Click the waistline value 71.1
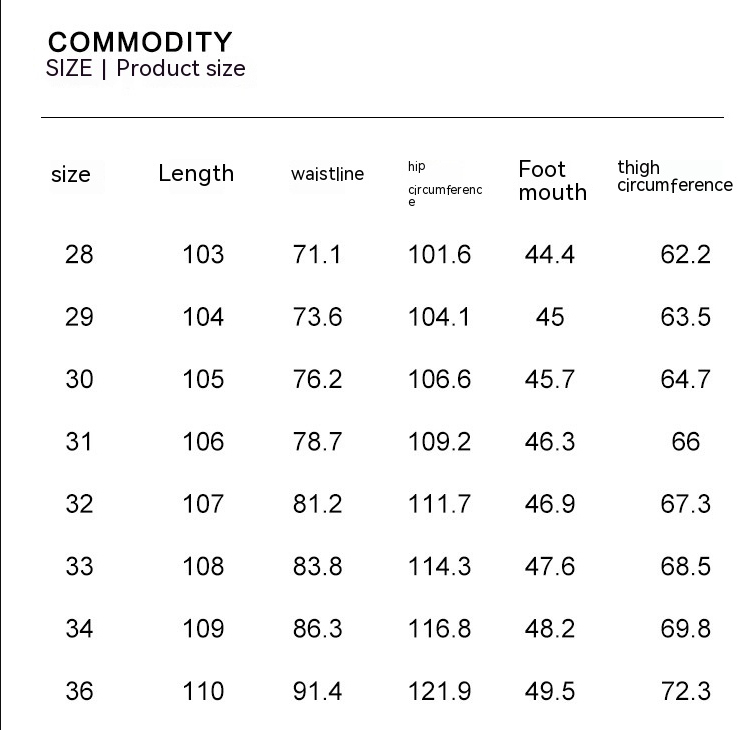 [317, 255]
